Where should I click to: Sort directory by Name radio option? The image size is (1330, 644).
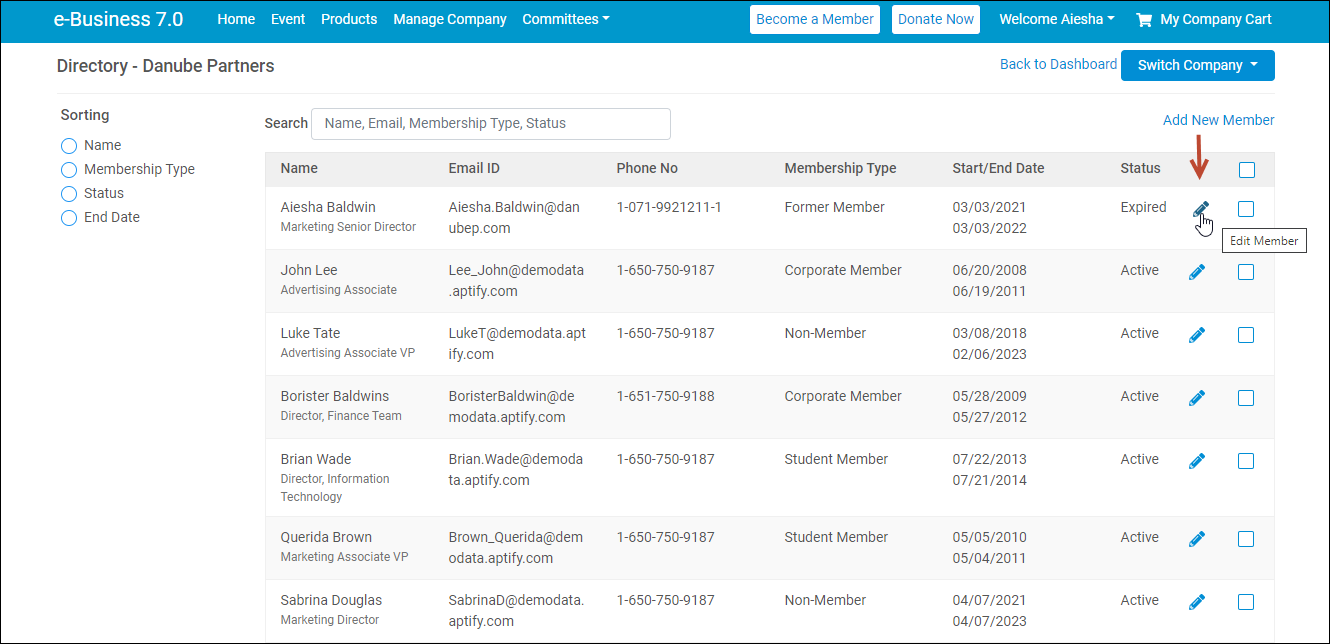[69, 146]
